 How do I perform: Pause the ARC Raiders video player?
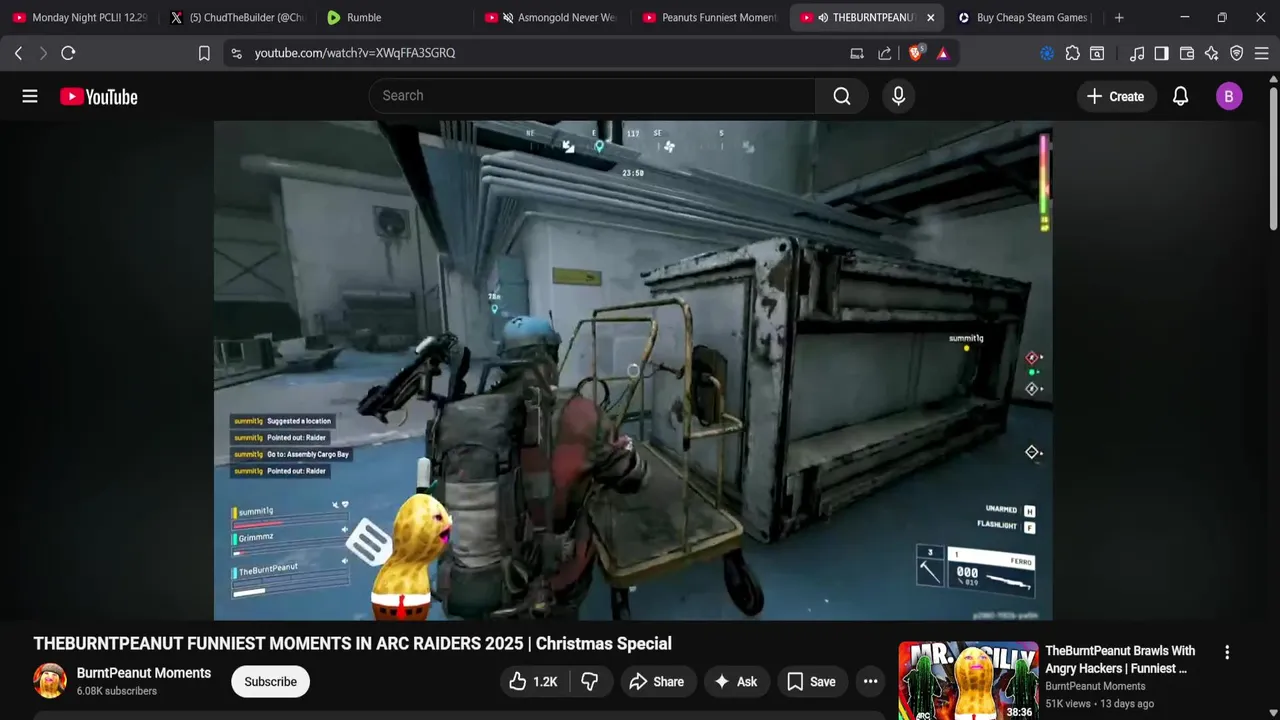tap(632, 370)
